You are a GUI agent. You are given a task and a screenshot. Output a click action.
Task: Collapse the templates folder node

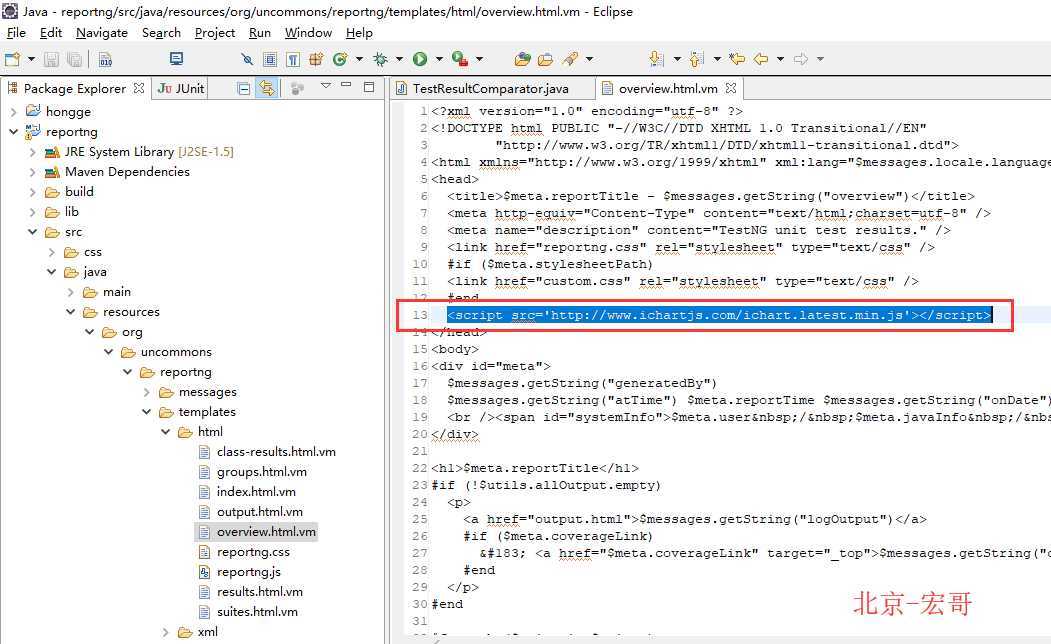coord(147,412)
